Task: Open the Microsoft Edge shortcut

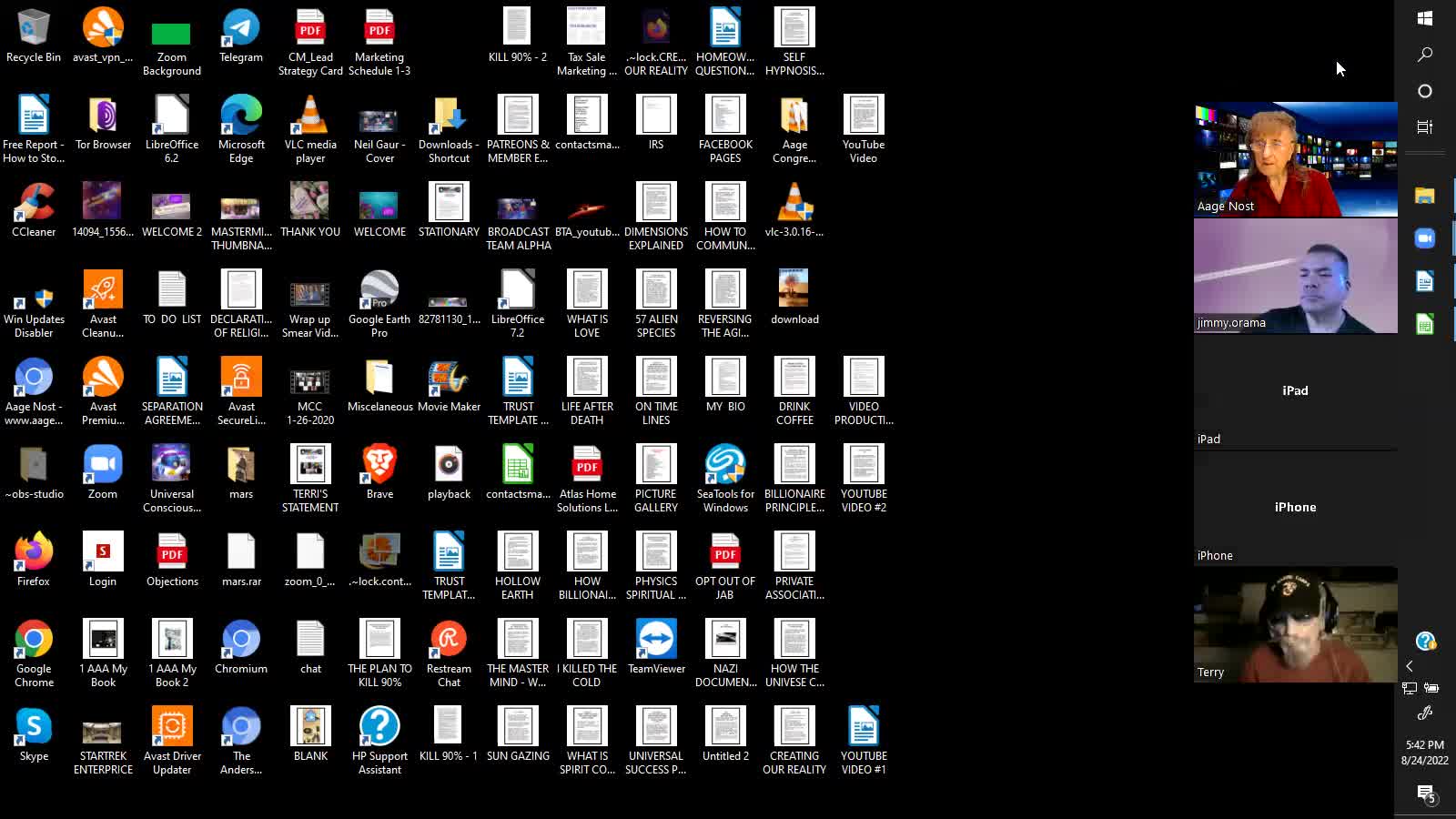Action: tap(241, 130)
